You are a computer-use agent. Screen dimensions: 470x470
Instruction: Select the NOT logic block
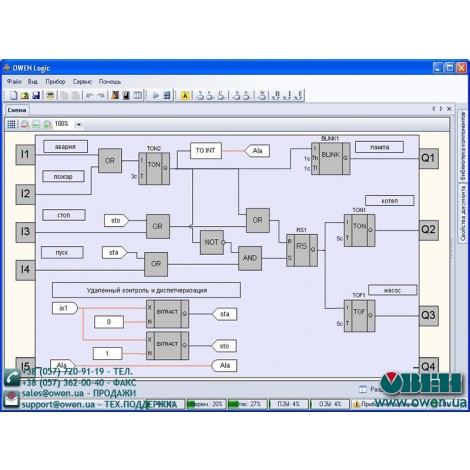coord(212,242)
